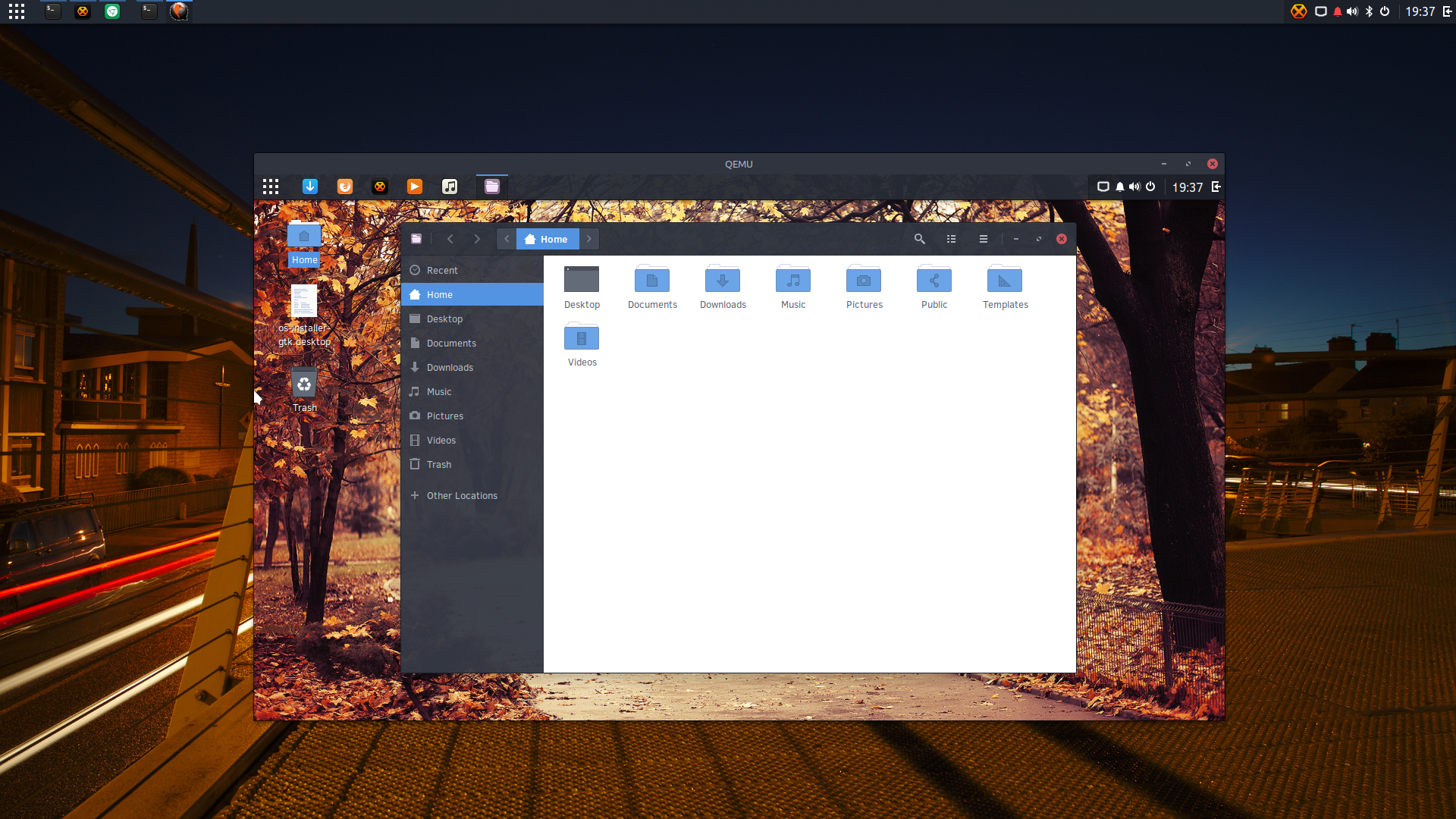Select Videos in the sidebar
The height and width of the screenshot is (819, 1456).
point(472,440)
